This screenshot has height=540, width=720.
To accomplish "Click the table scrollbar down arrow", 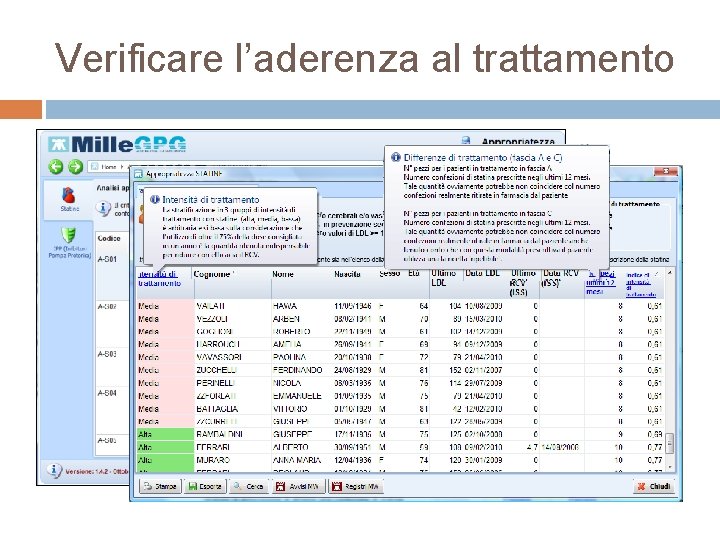I will click(x=669, y=467).
